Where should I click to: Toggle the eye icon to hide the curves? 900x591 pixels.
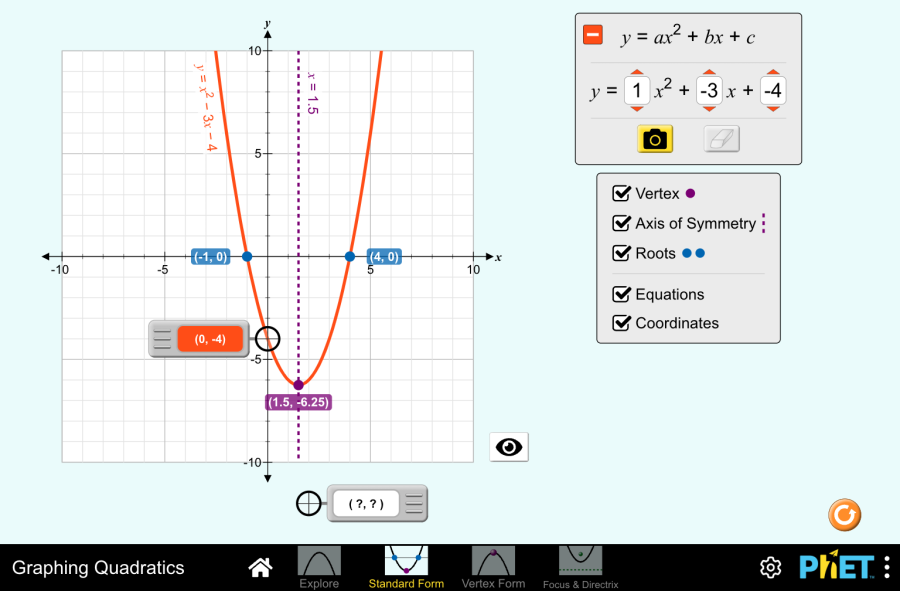pos(509,447)
